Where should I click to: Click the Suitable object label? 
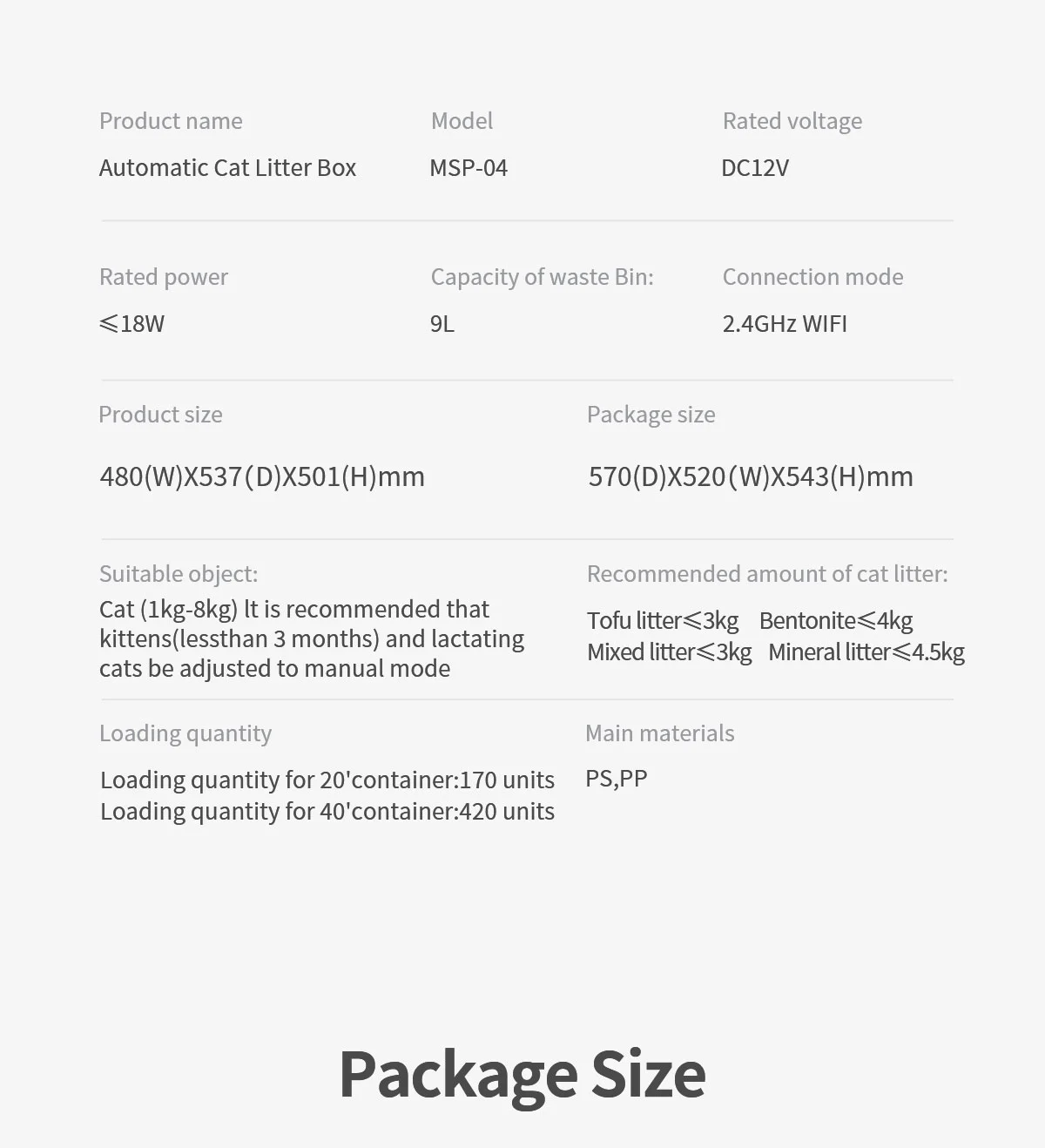[x=179, y=574]
